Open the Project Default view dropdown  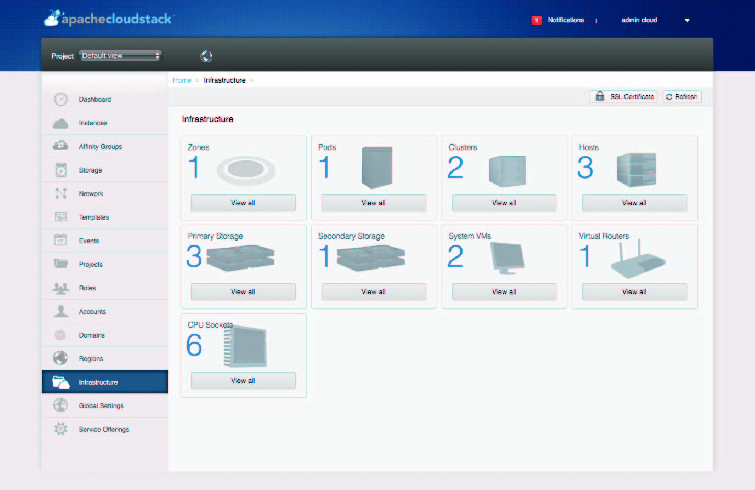pos(120,56)
